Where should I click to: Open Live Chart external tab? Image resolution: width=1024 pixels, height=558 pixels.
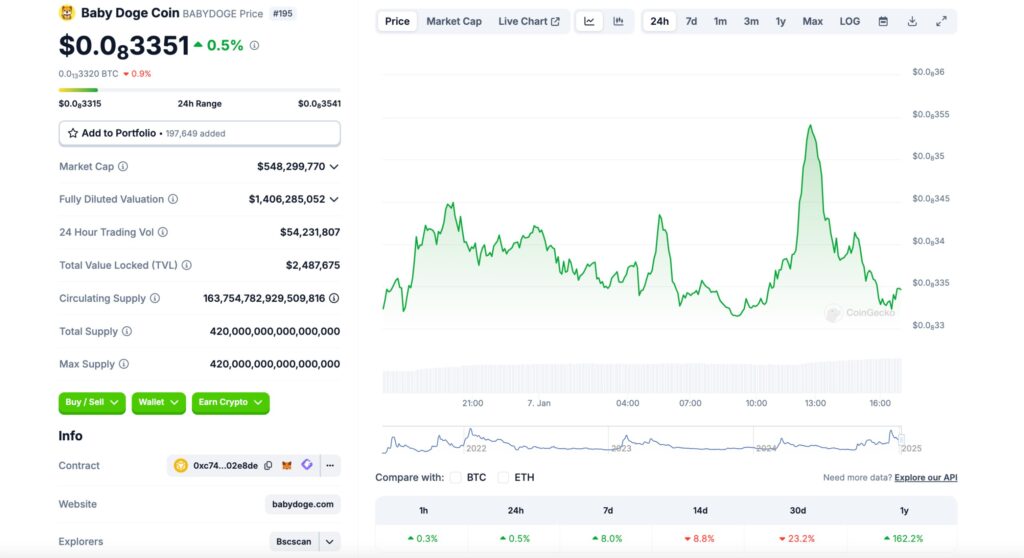[529, 22]
